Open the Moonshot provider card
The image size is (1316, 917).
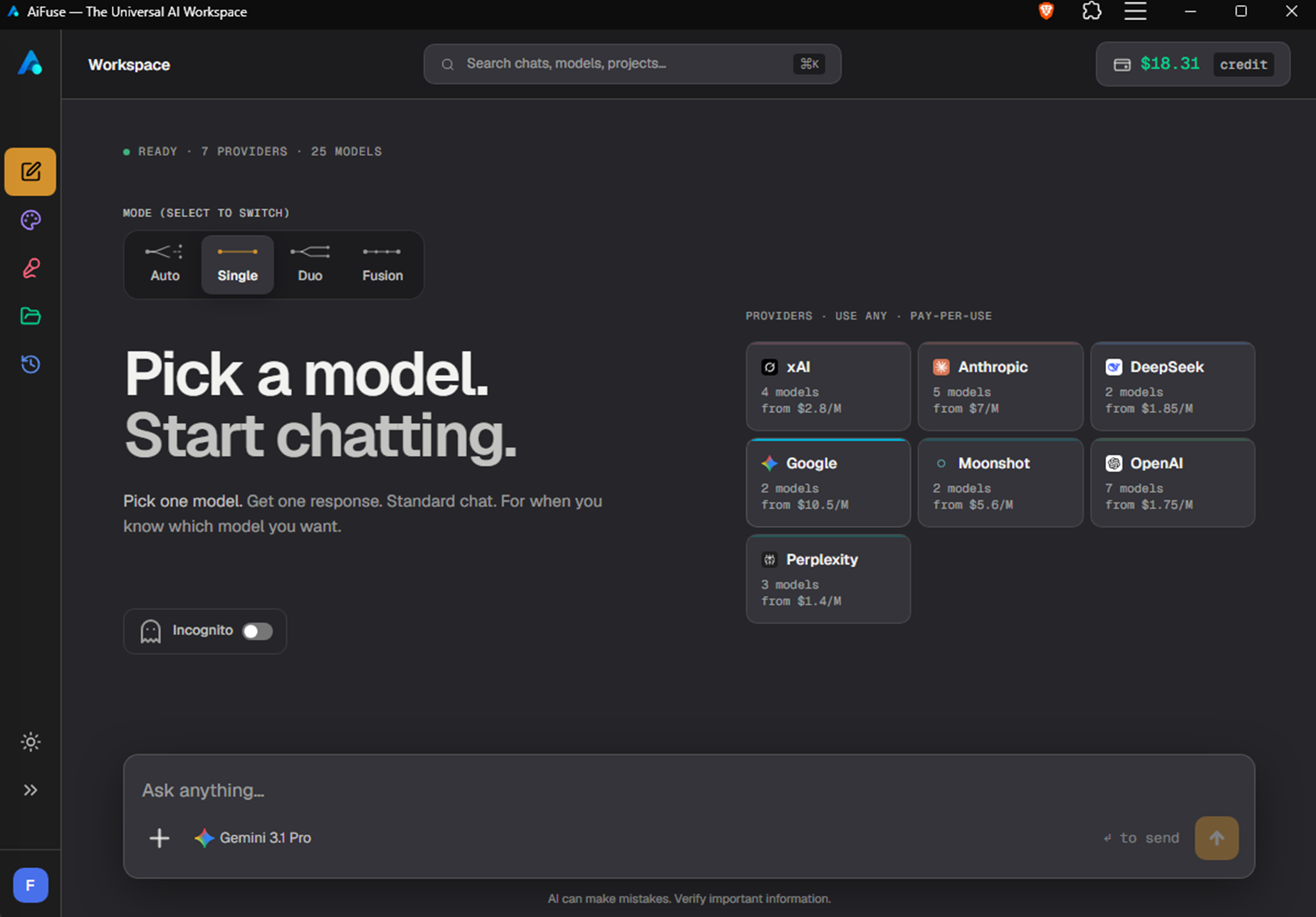1001,483
